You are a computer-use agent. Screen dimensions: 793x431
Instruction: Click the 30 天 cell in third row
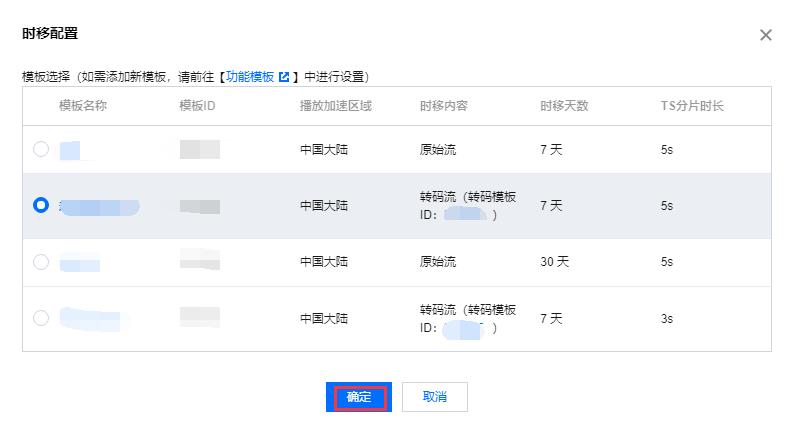pos(554,262)
